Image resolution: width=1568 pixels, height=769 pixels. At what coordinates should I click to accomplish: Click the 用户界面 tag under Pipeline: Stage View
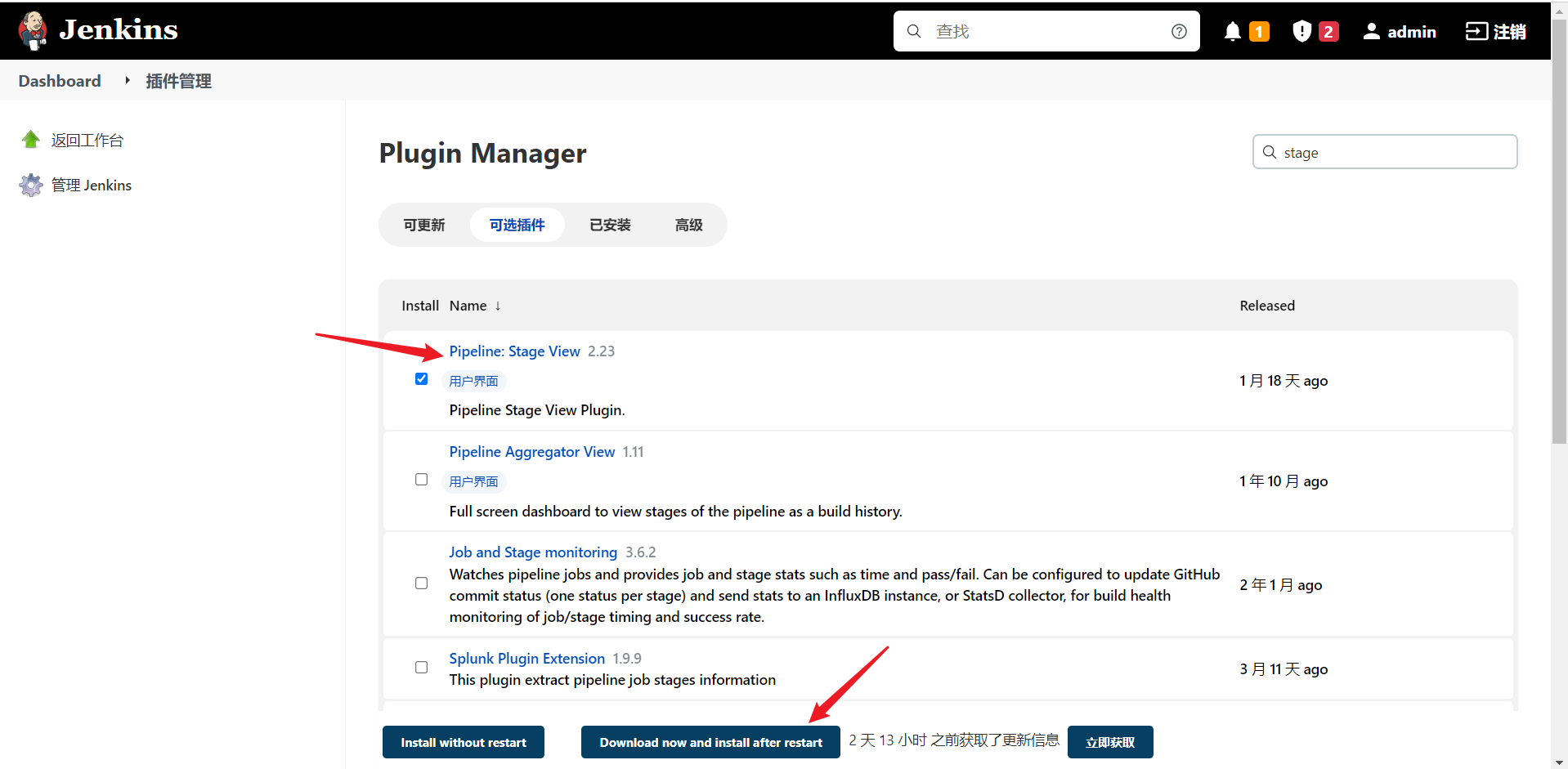[x=473, y=381]
